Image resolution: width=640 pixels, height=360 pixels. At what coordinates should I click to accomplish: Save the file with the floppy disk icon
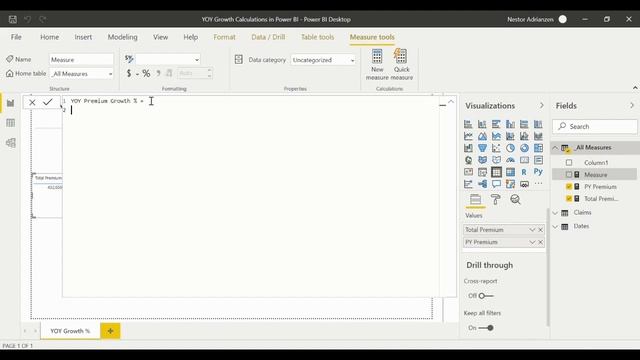pos(13,19)
